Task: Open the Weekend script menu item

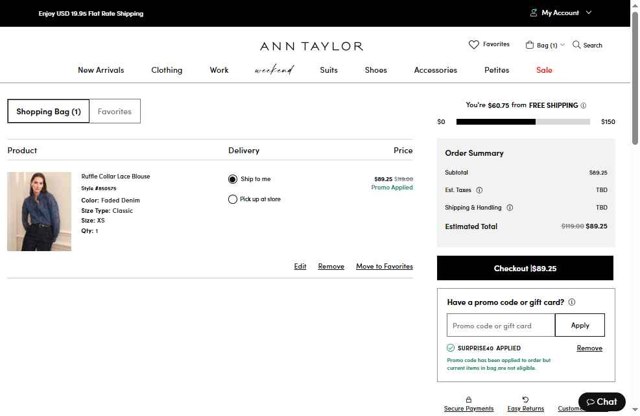Action: 274,70
